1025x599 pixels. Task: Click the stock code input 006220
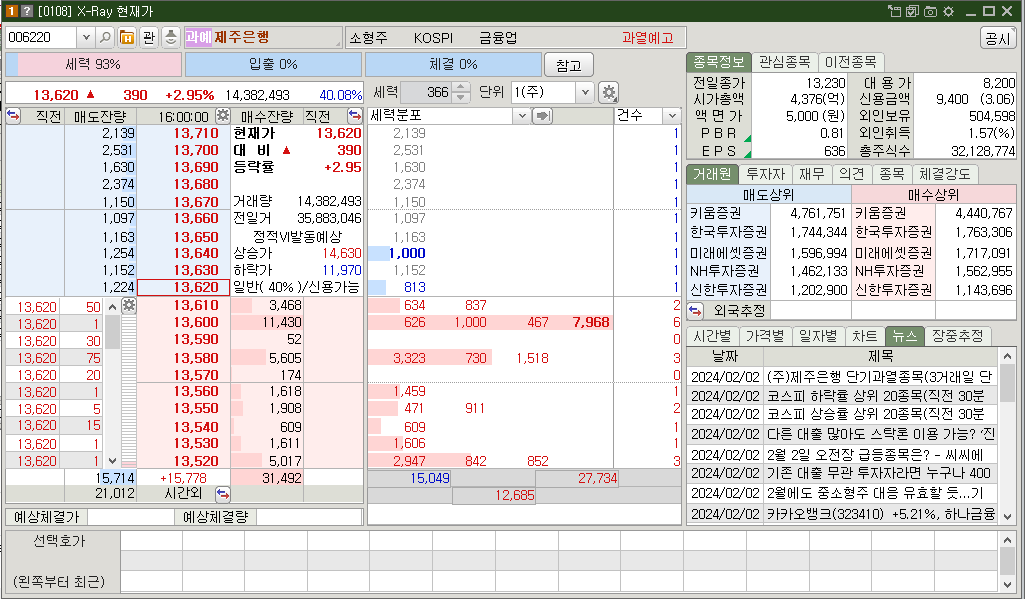pos(42,37)
